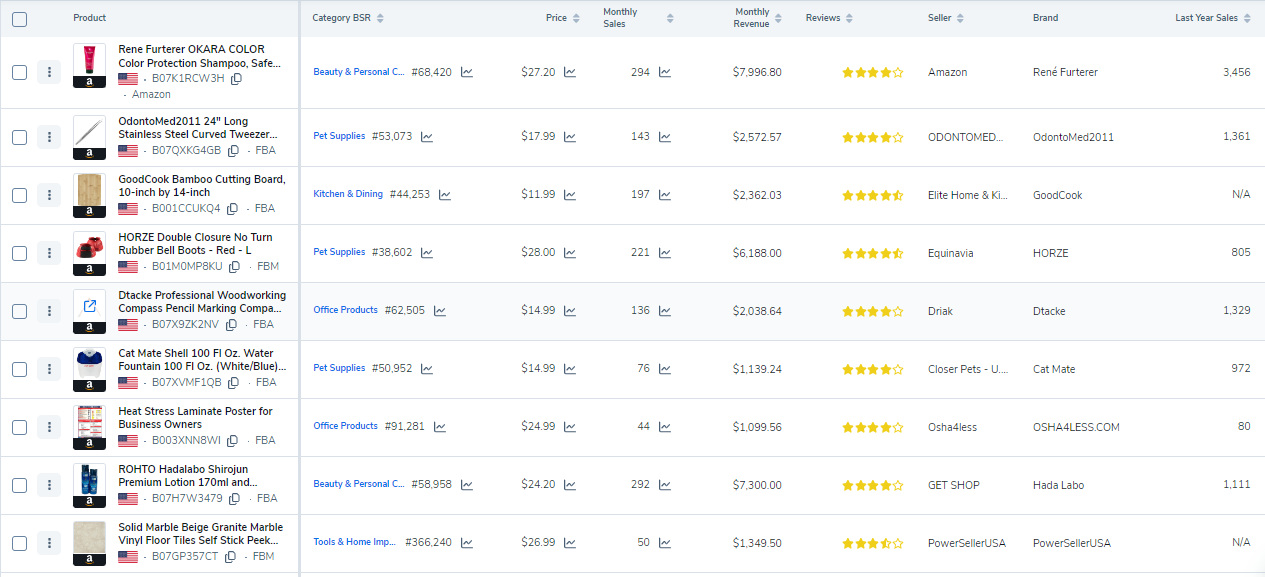Open external link icon on Dtacke compass thumbnail
Screen dimensions: 1265x577
pyautogui.click(x=89, y=306)
